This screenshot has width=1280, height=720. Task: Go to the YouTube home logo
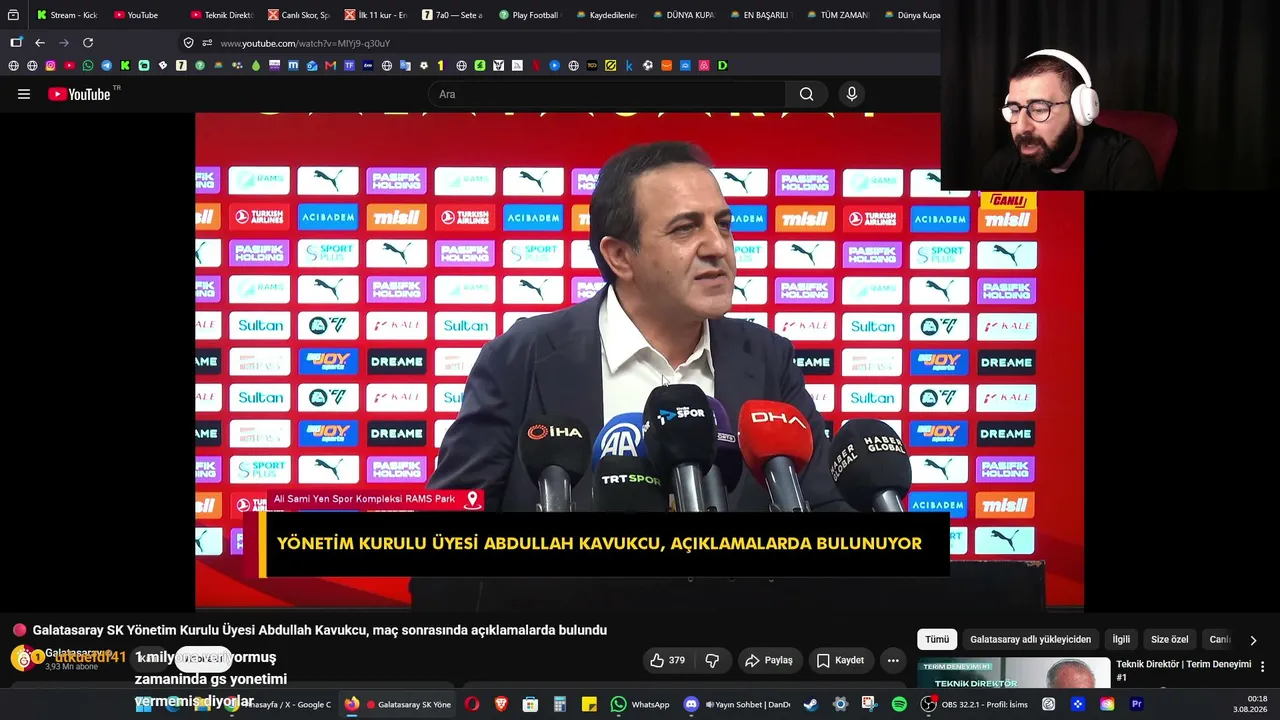click(x=80, y=94)
